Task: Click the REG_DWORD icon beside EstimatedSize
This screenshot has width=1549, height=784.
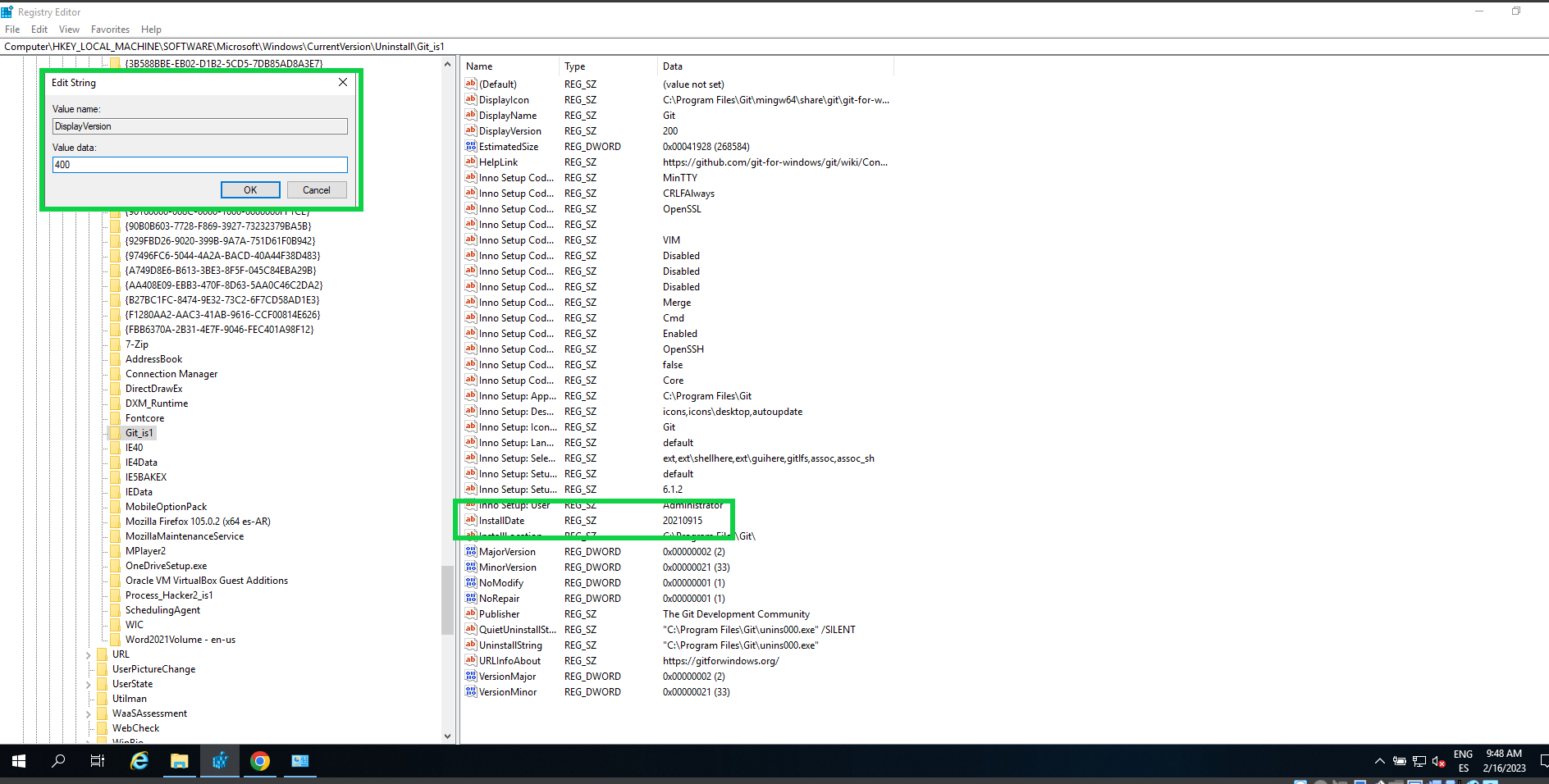Action: tap(470, 146)
